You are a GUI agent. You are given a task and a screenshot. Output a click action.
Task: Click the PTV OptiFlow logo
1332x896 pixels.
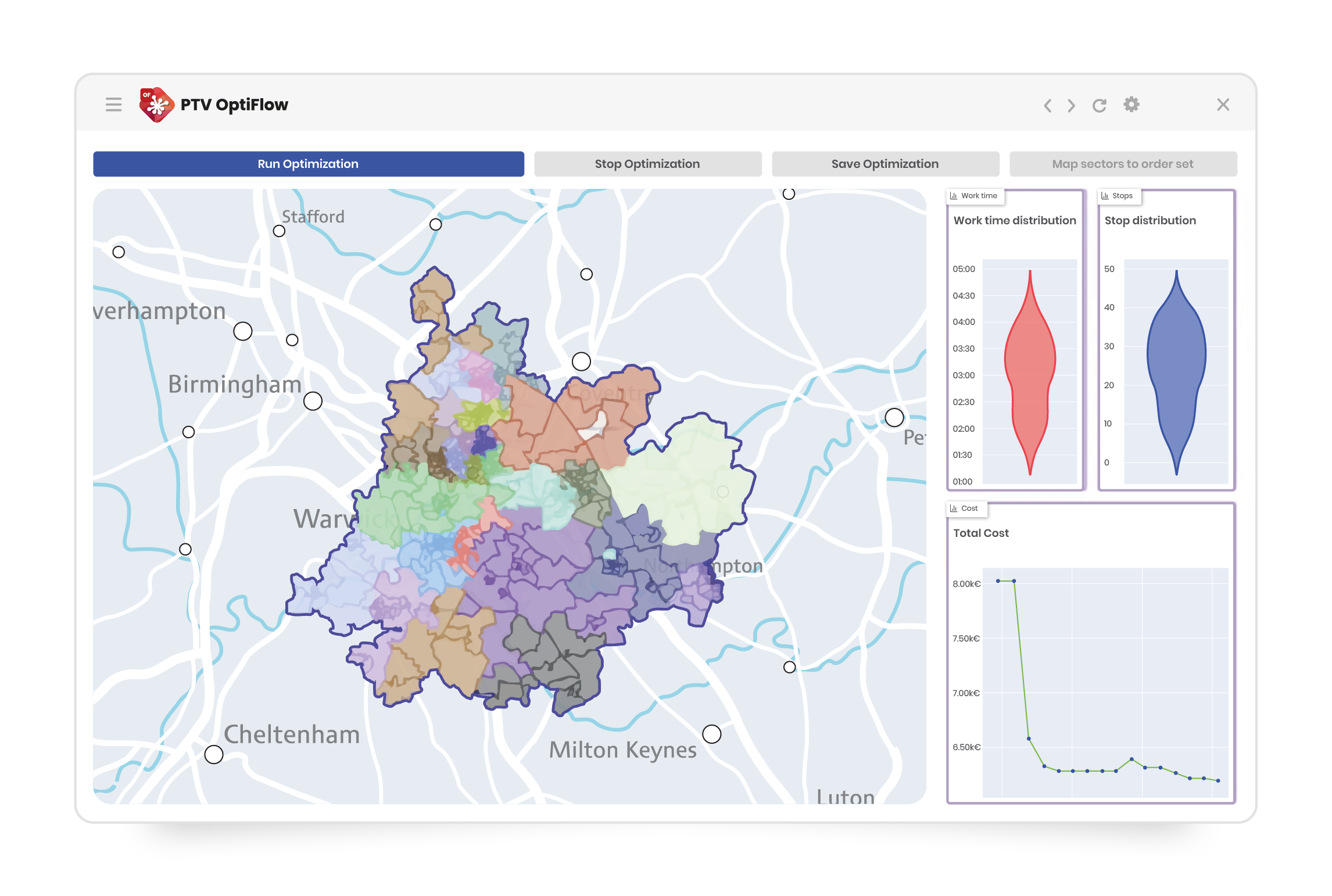[x=156, y=105]
